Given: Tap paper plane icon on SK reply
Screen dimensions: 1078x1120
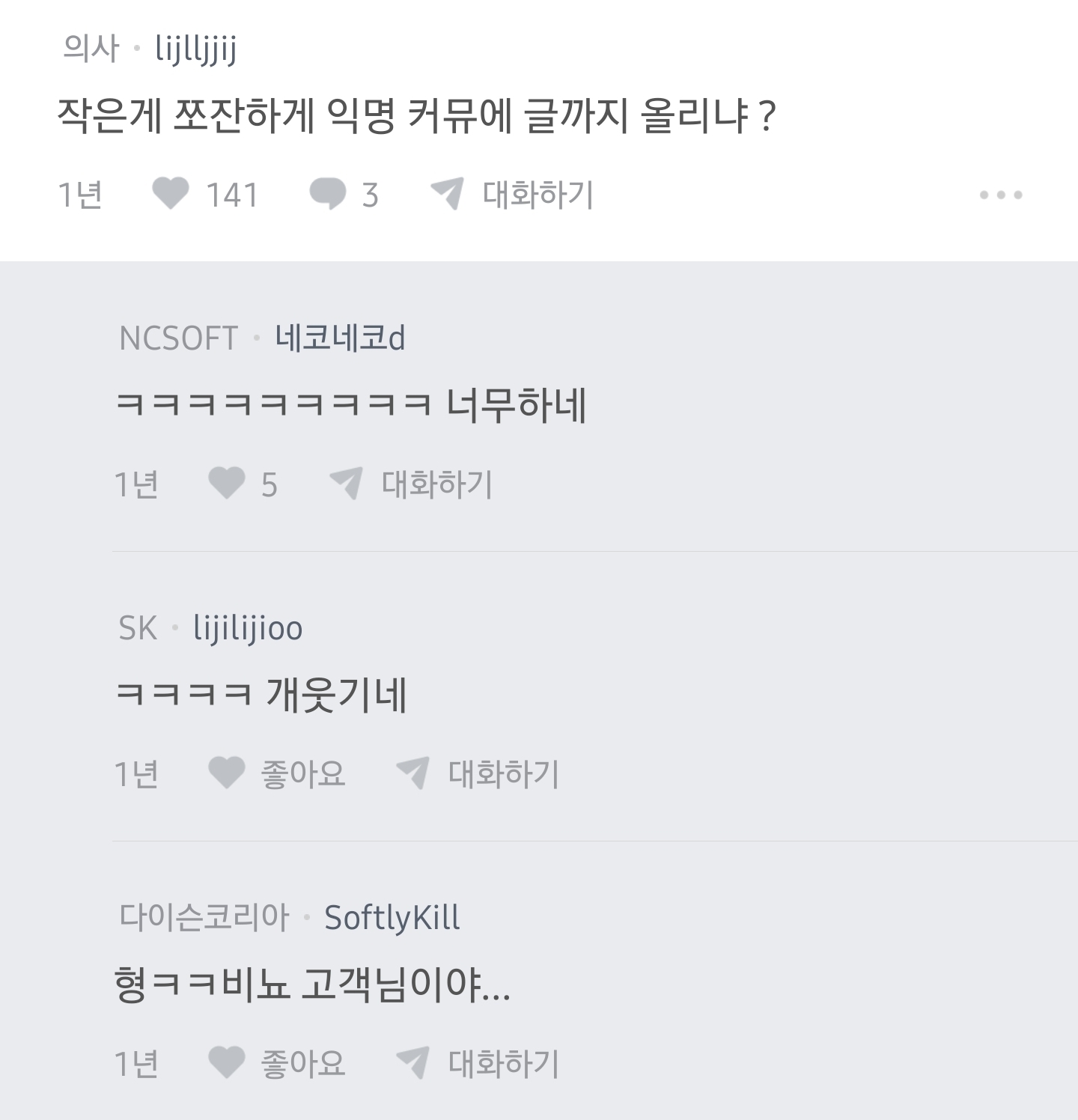Looking at the screenshot, I should (412, 773).
